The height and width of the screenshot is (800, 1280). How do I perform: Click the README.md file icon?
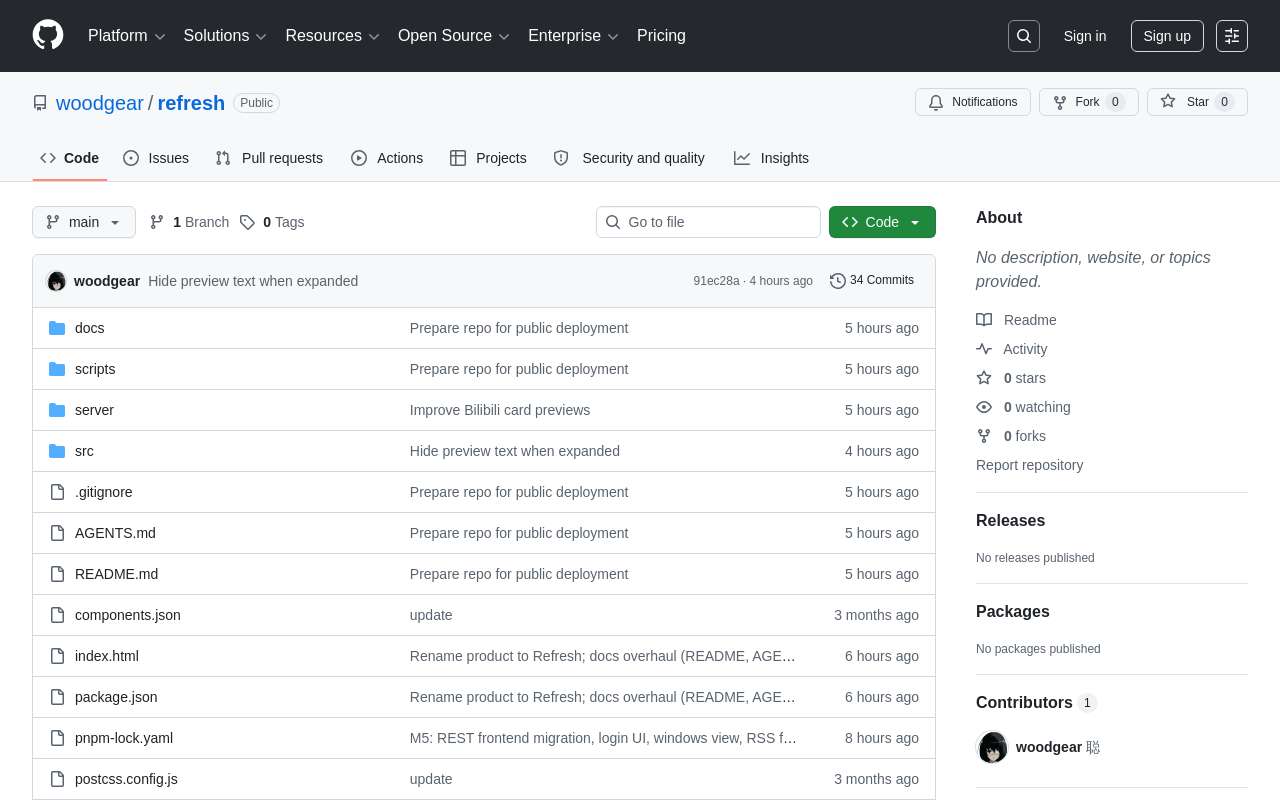(57, 574)
